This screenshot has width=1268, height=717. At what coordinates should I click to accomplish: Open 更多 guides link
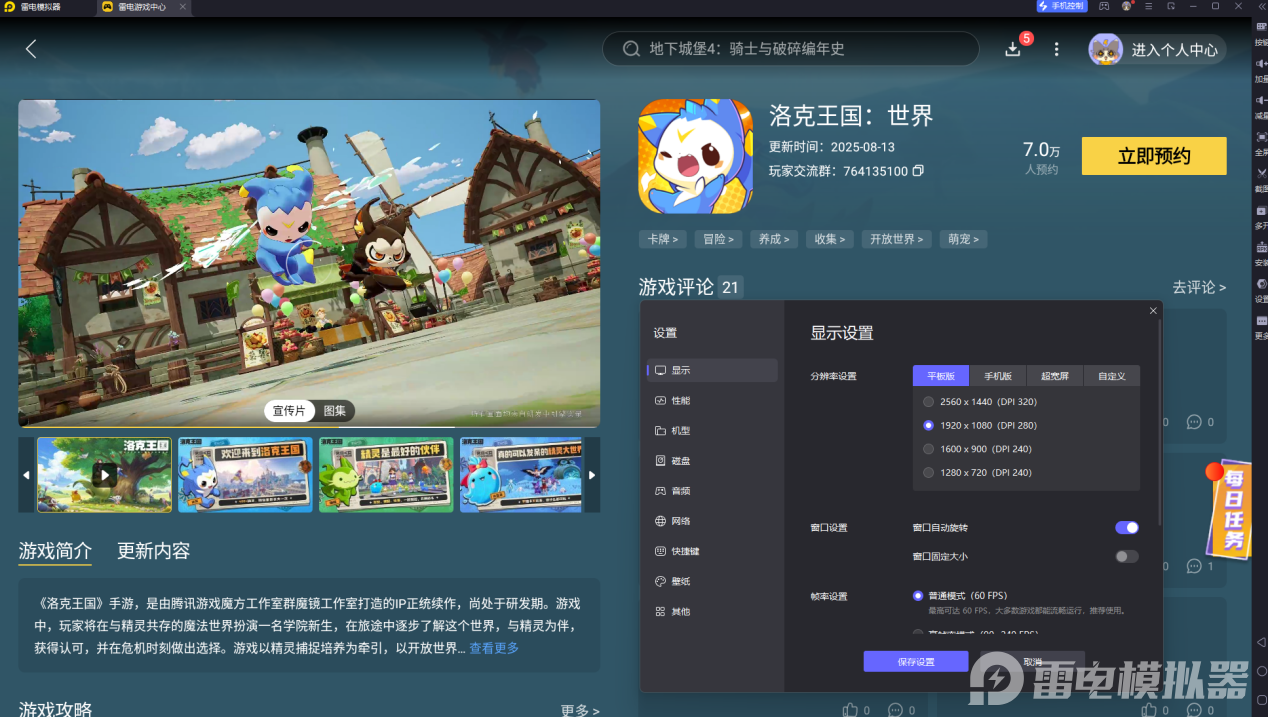click(x=580, y=710)
